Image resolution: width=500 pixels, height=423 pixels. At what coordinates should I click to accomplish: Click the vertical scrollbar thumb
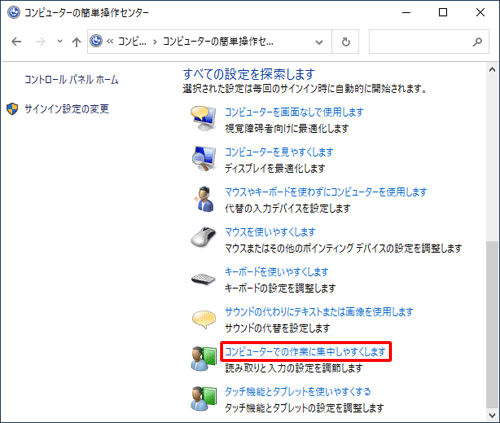point(492,325)
